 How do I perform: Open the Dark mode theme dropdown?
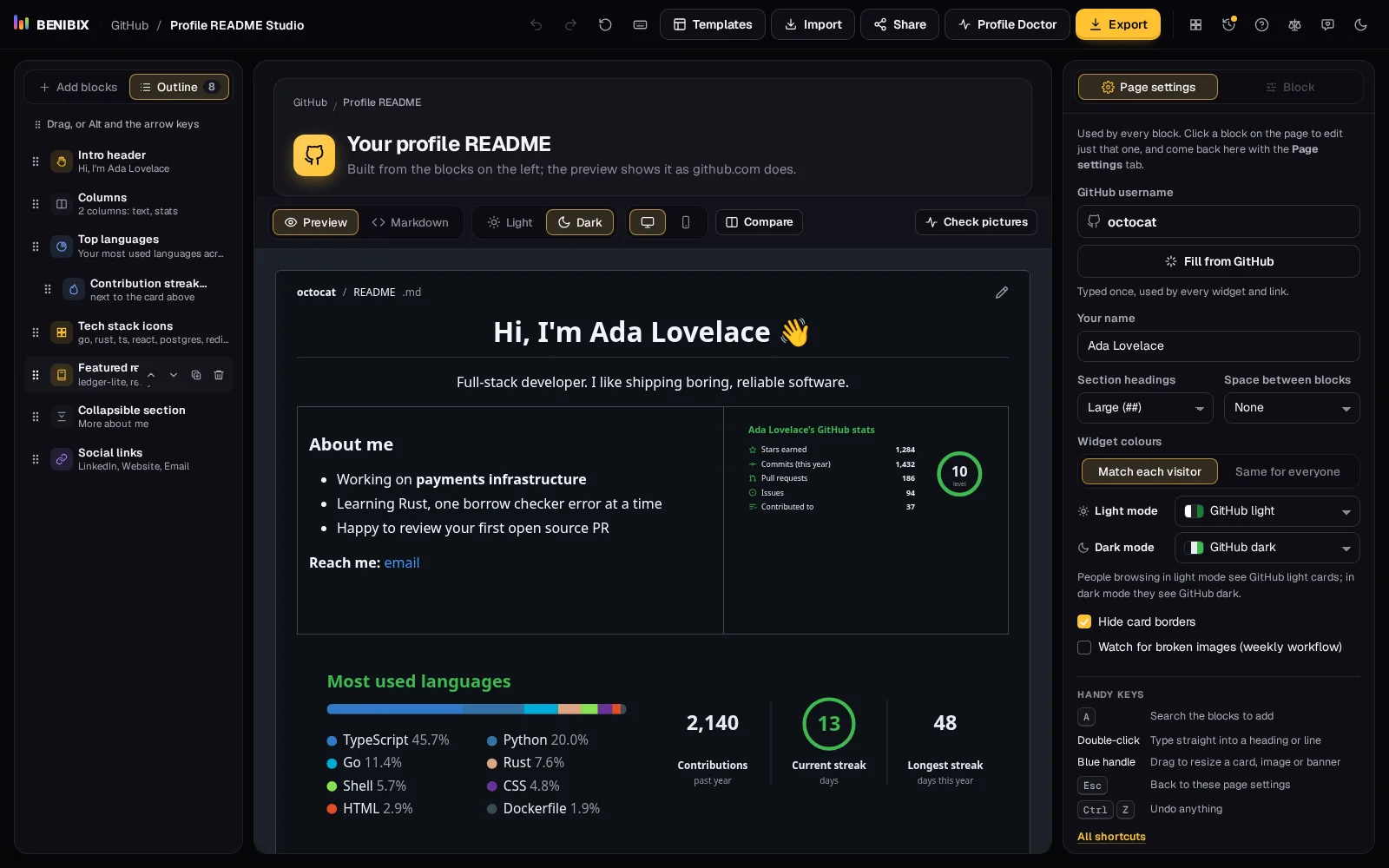(x=1267, y=548)
